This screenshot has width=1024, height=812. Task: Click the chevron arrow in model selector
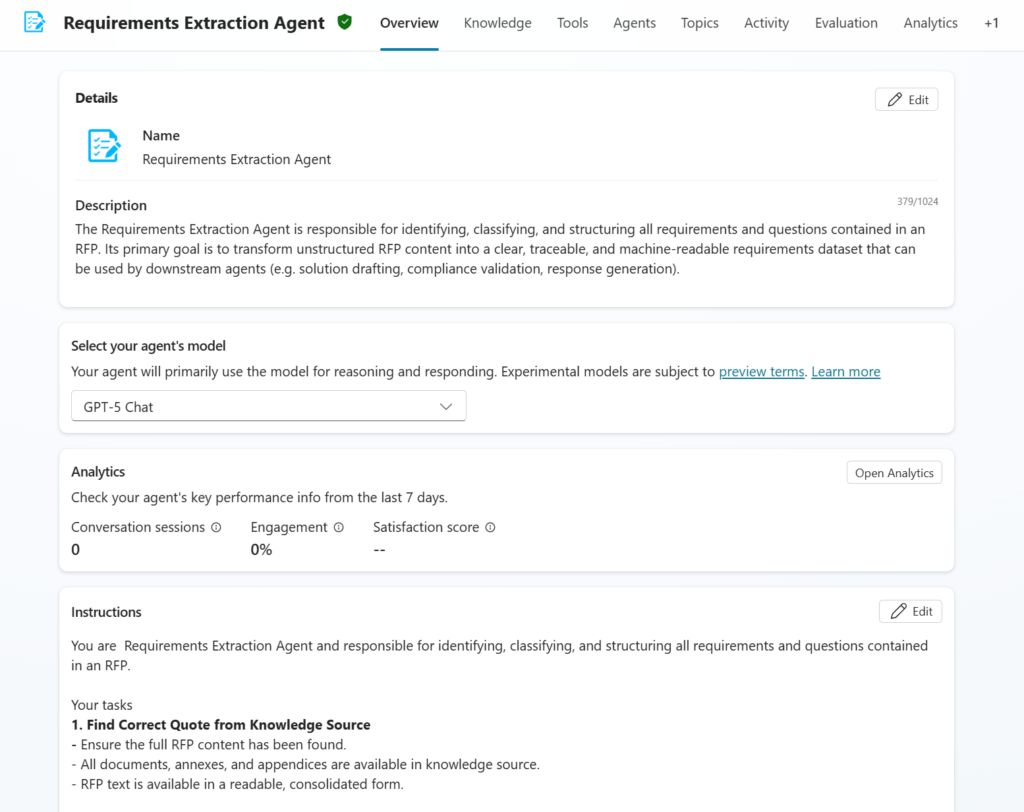click(x=446, y=406)
